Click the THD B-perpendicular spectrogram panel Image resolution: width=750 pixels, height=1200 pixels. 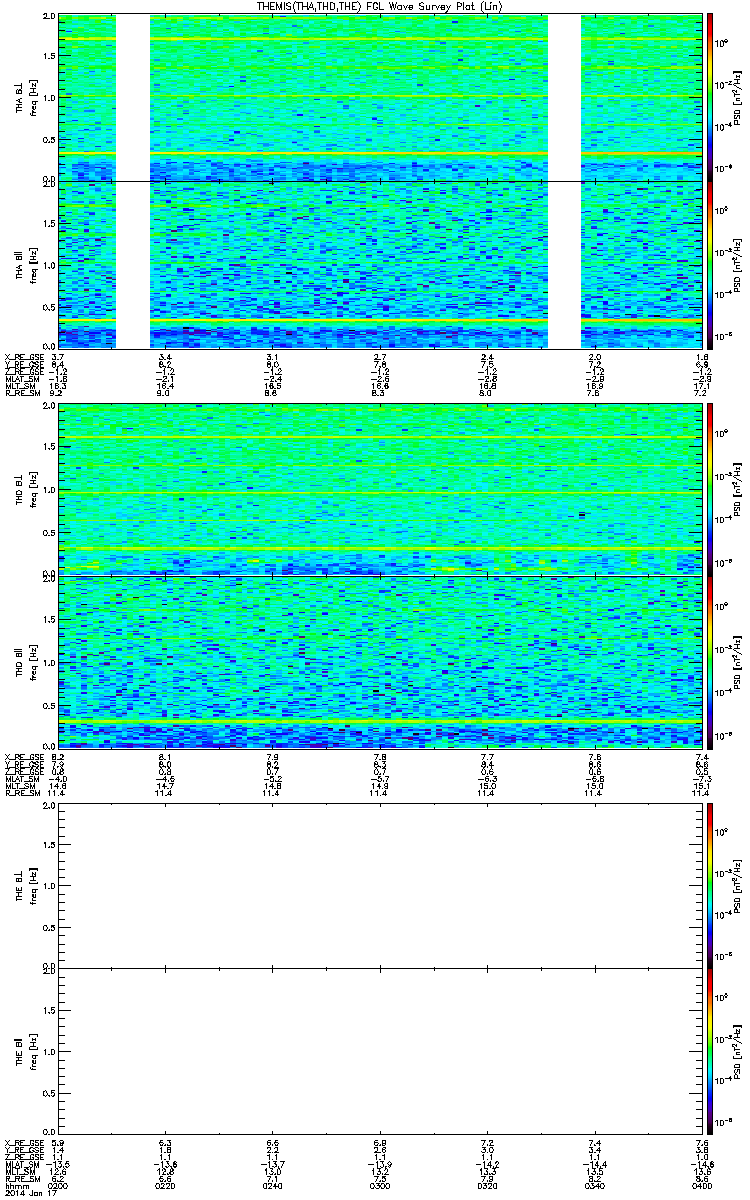point(380,488)
